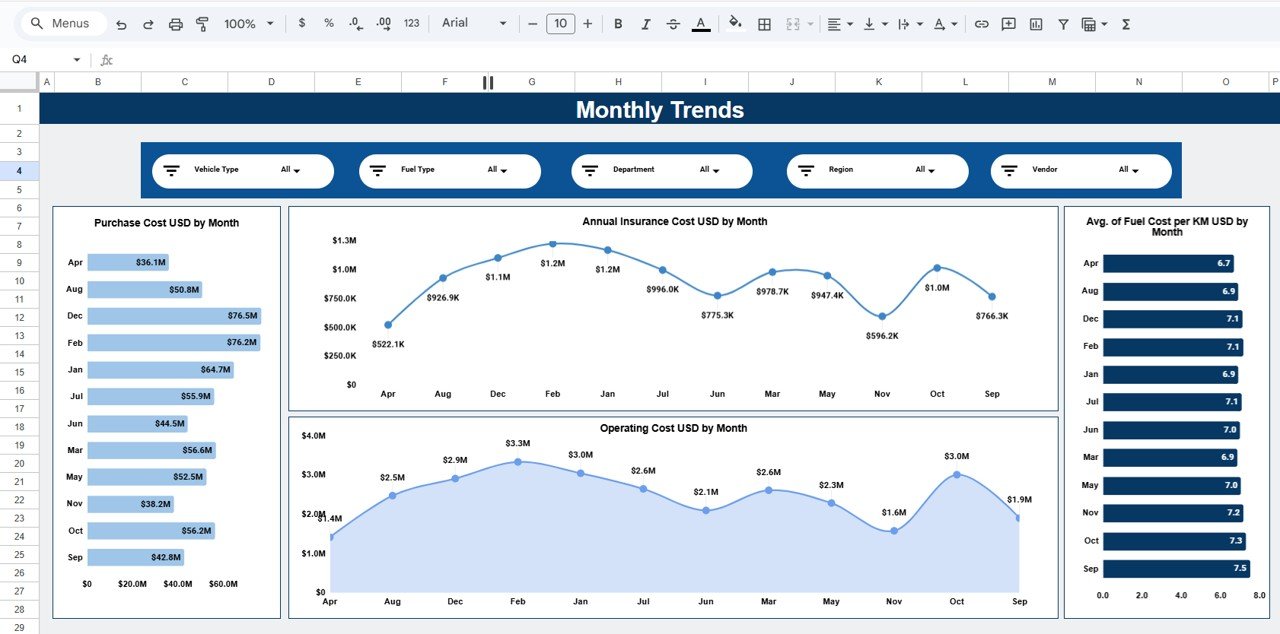Toggle italic formatting
Viewport: 1280px width, 634px height.
click(645, 23)
